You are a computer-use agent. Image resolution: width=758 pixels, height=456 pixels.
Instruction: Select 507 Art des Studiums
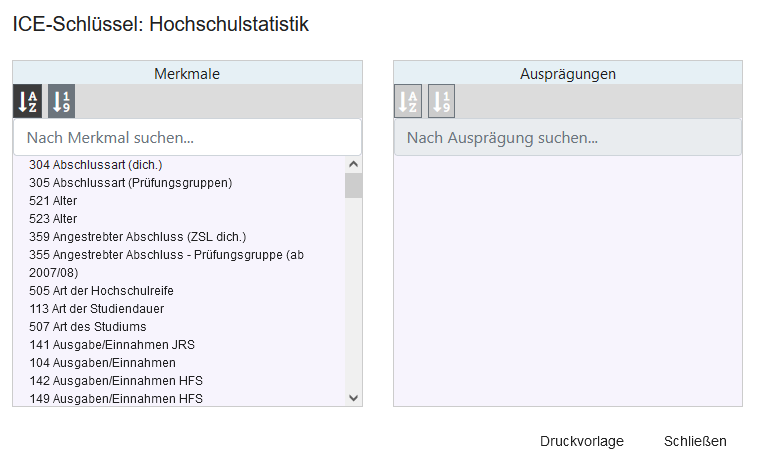(x=87, y=327)
